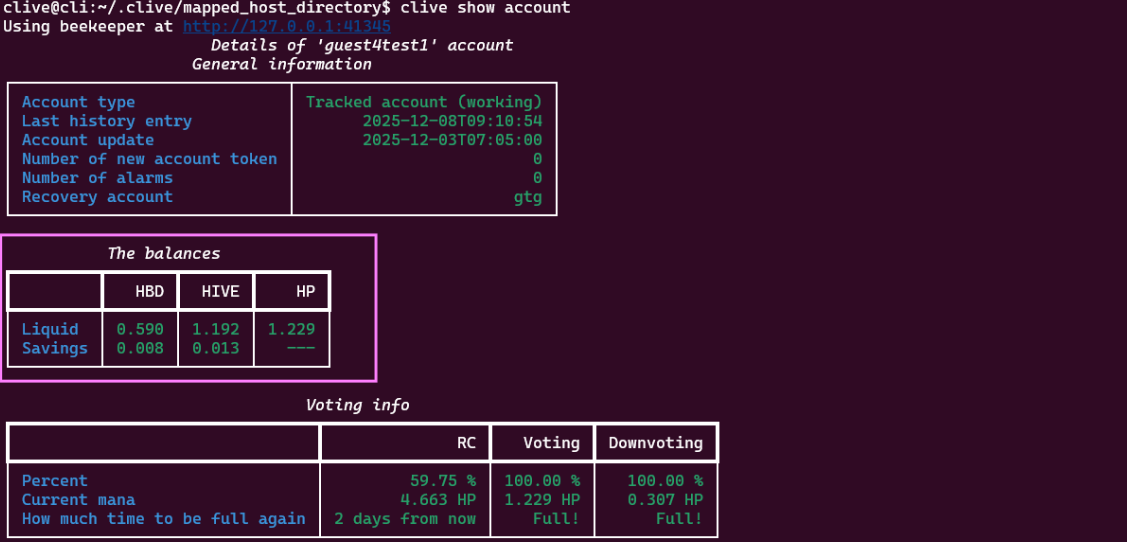Click the 'Savings' row label
This screenshot has width=1127, height=542.
55,348
